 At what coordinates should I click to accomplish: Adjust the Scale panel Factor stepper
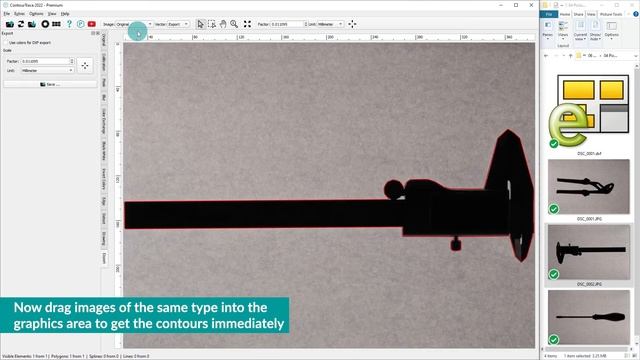[x=72, y=61]
